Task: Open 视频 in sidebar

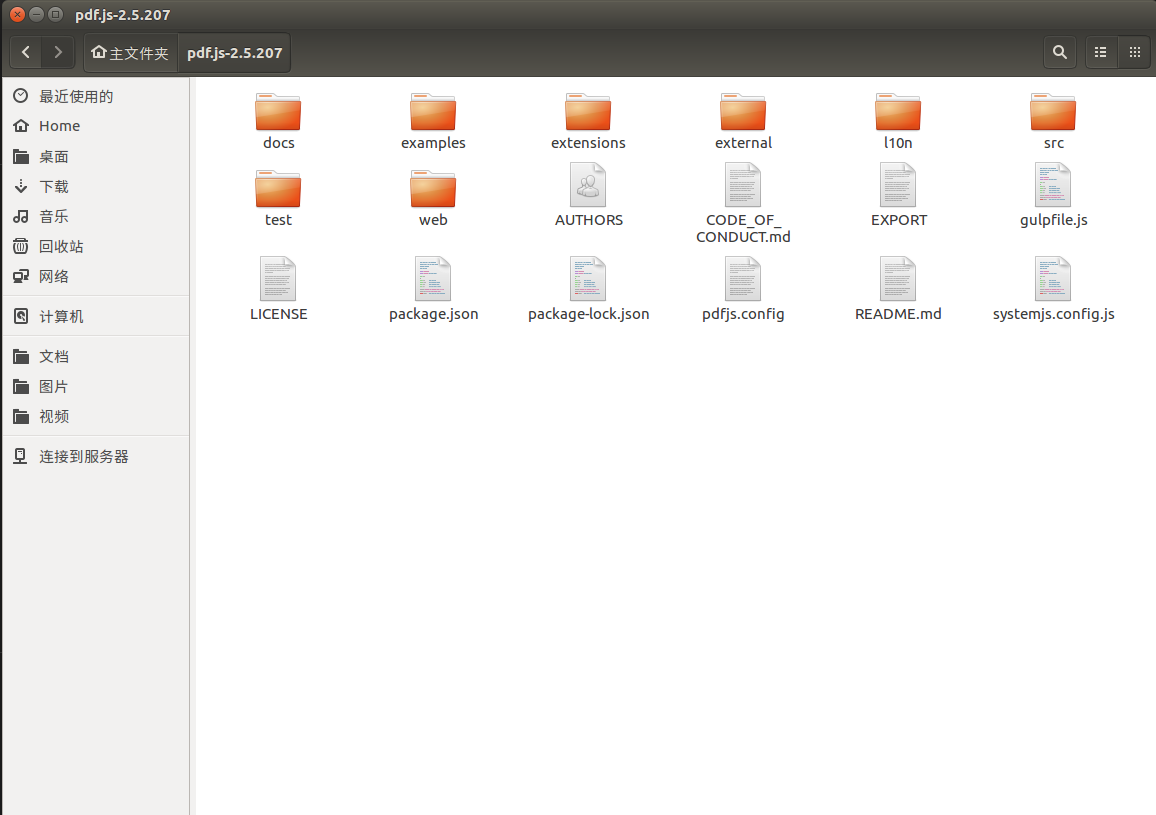Action: 96,417
